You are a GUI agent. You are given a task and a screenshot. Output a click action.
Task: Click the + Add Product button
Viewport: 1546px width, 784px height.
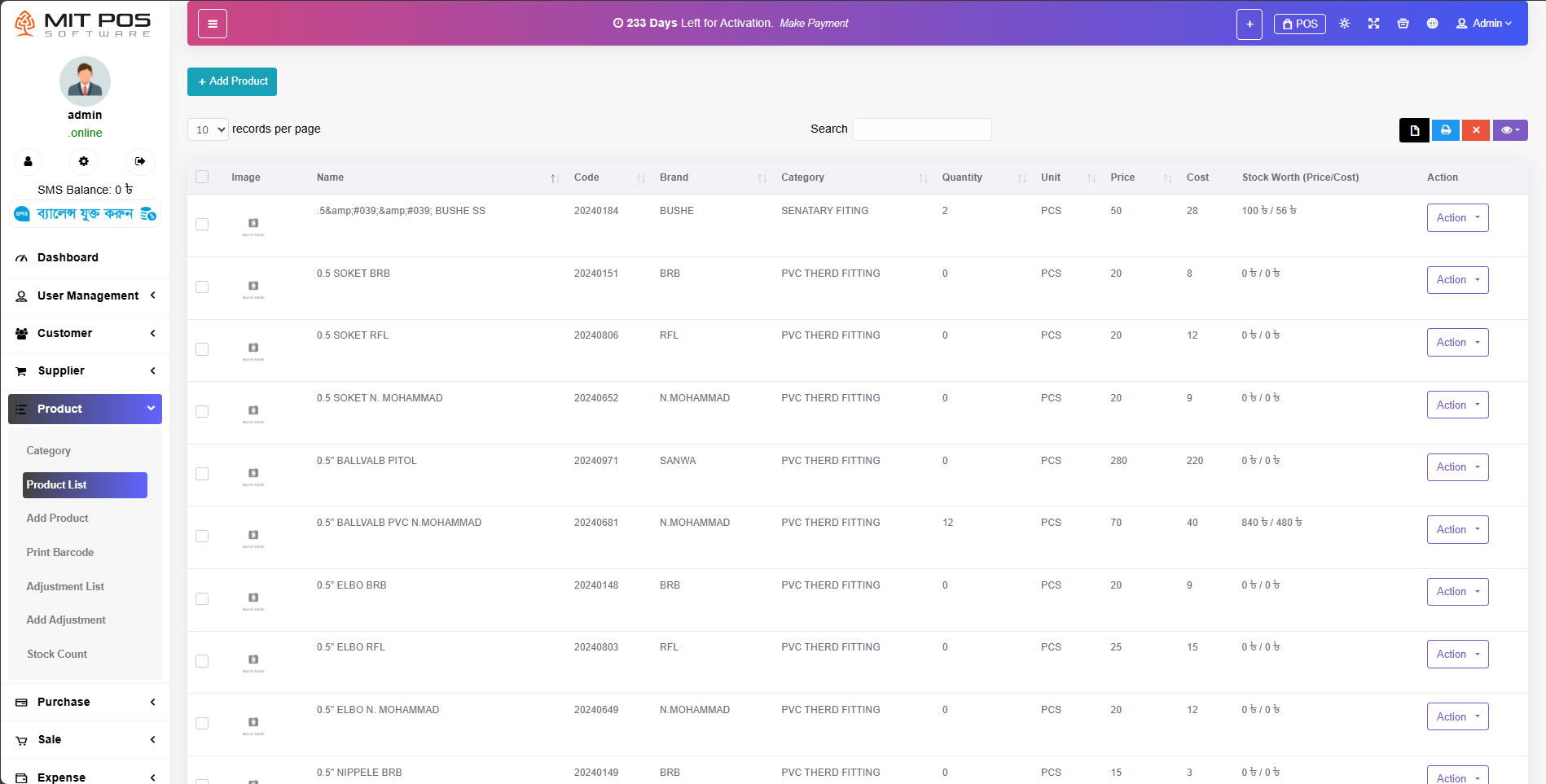coord(232,81)
